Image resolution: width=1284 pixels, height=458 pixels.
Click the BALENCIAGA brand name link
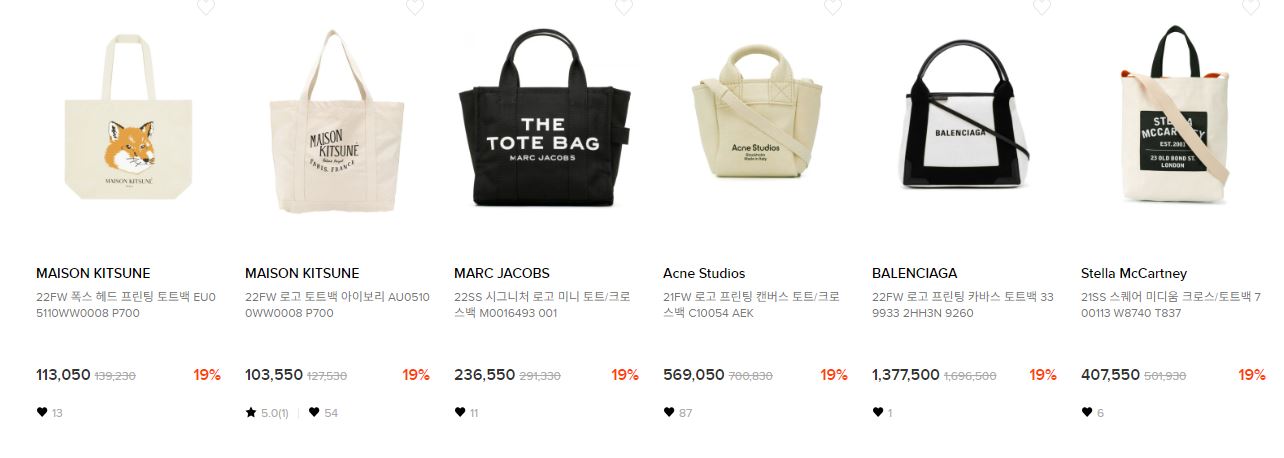click(914, 273)
